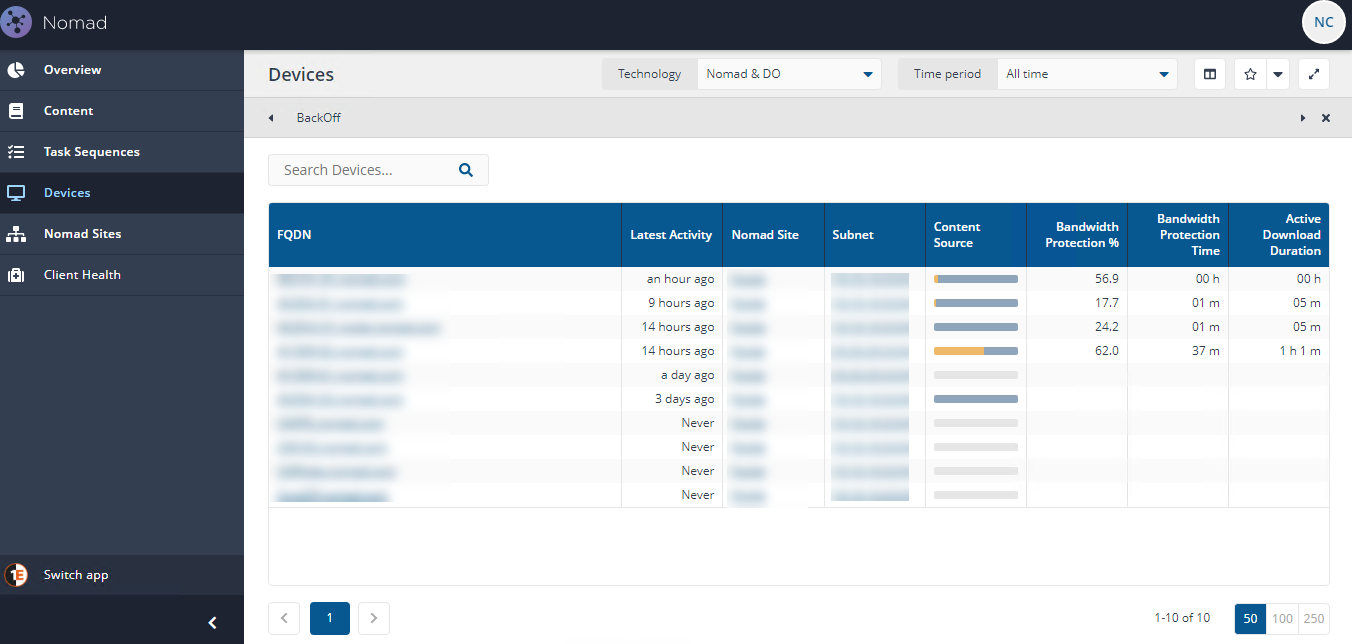Sort by Content Source column header
Image resolution: width=1352 pixels, height=644 pixels.
976,235
